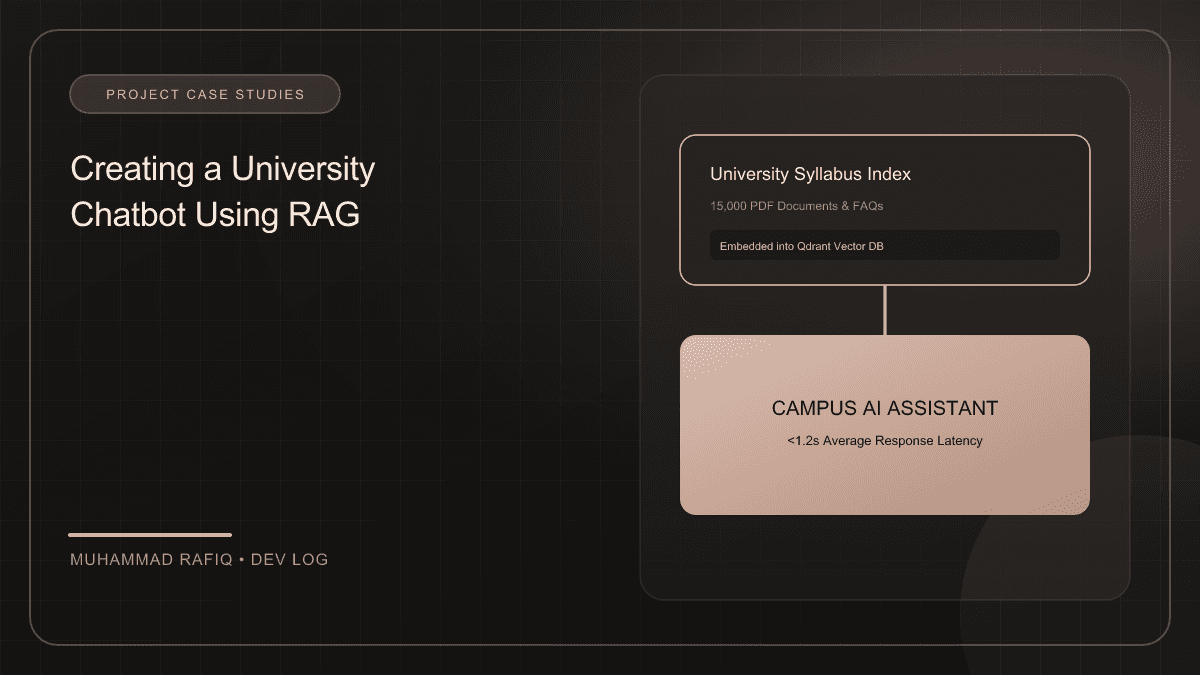1200x675 pixels.
Task: Click 'MUHAMMAD RAFIQ • DEV LOG' footer text
Action: (x=199, y=560)
